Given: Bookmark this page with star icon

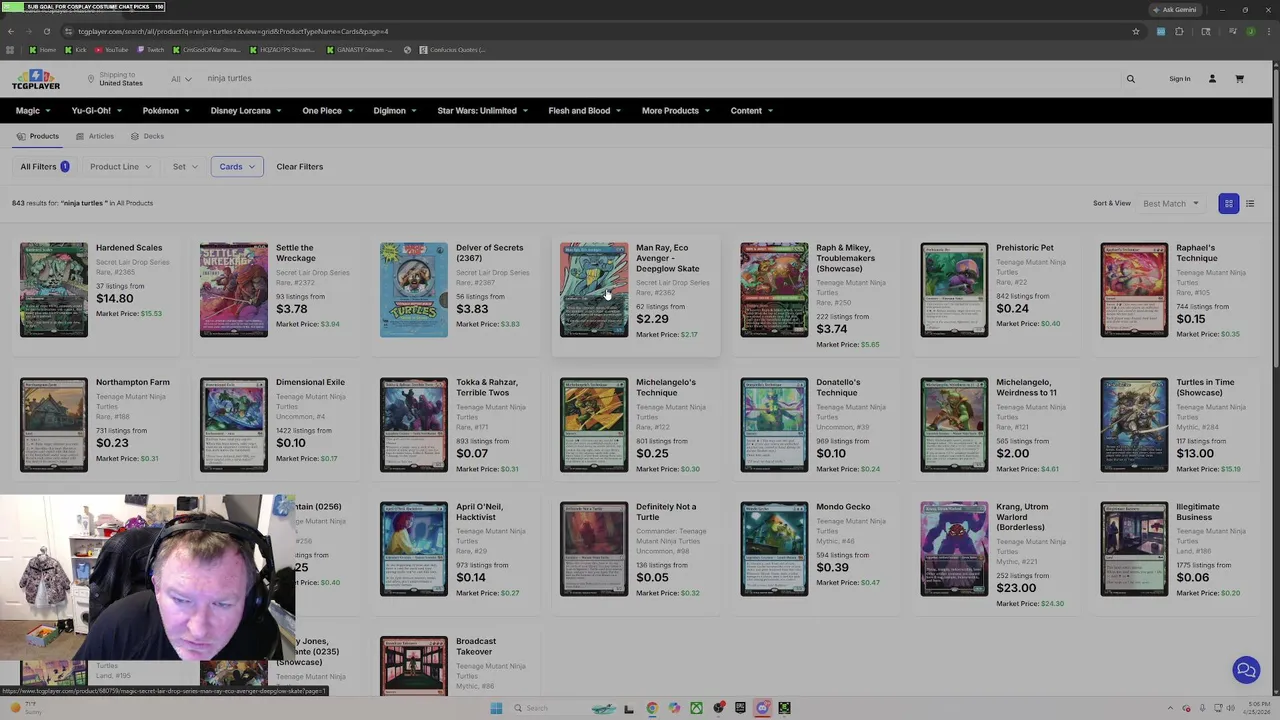Looking at the screenshot, I should (1136, 31).
